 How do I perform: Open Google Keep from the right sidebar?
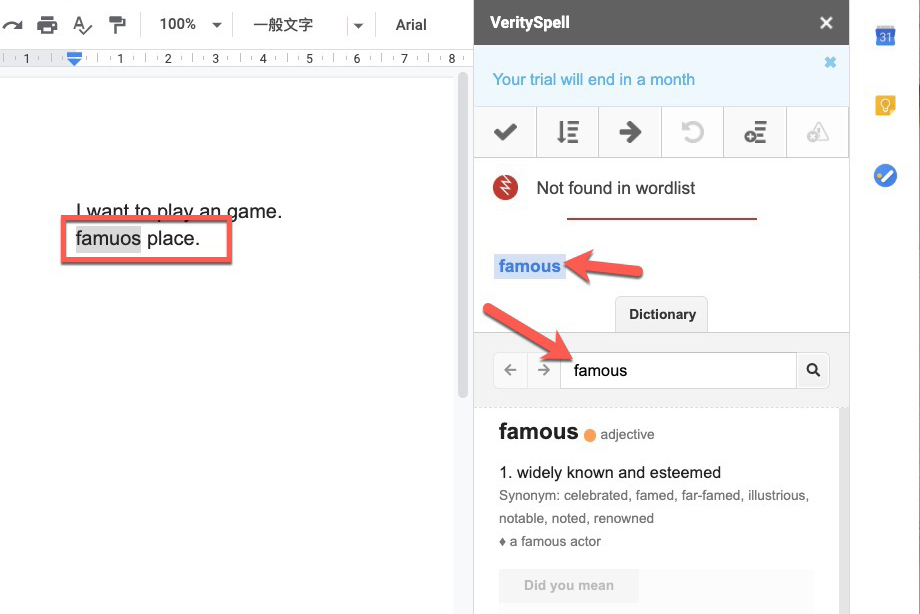coord(884,104)
